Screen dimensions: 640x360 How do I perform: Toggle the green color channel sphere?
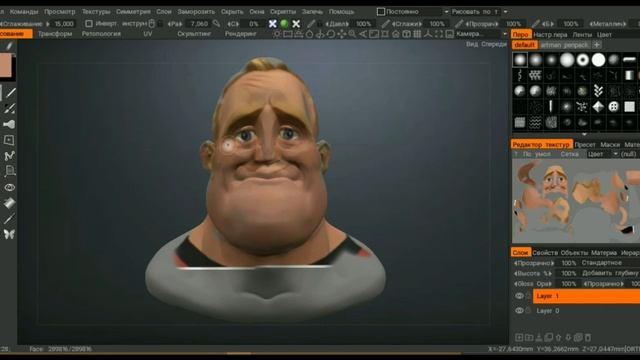tap(284, 24)
